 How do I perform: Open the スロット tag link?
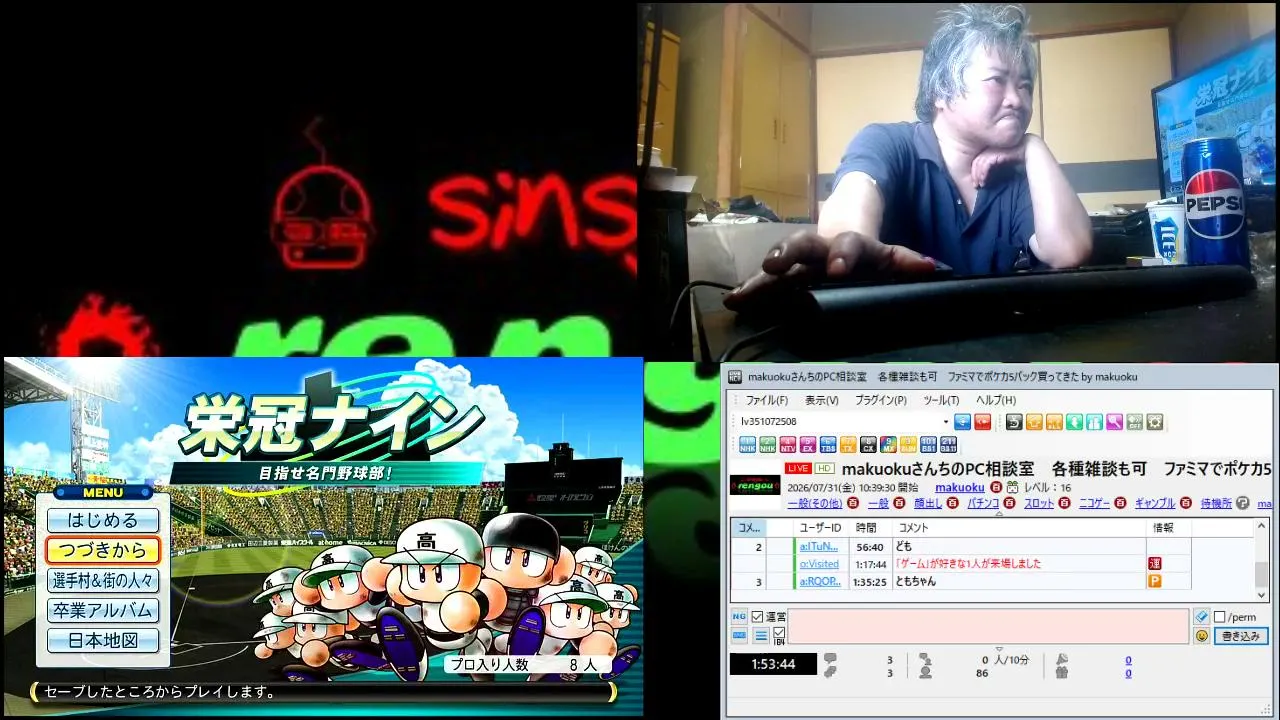1039,503
